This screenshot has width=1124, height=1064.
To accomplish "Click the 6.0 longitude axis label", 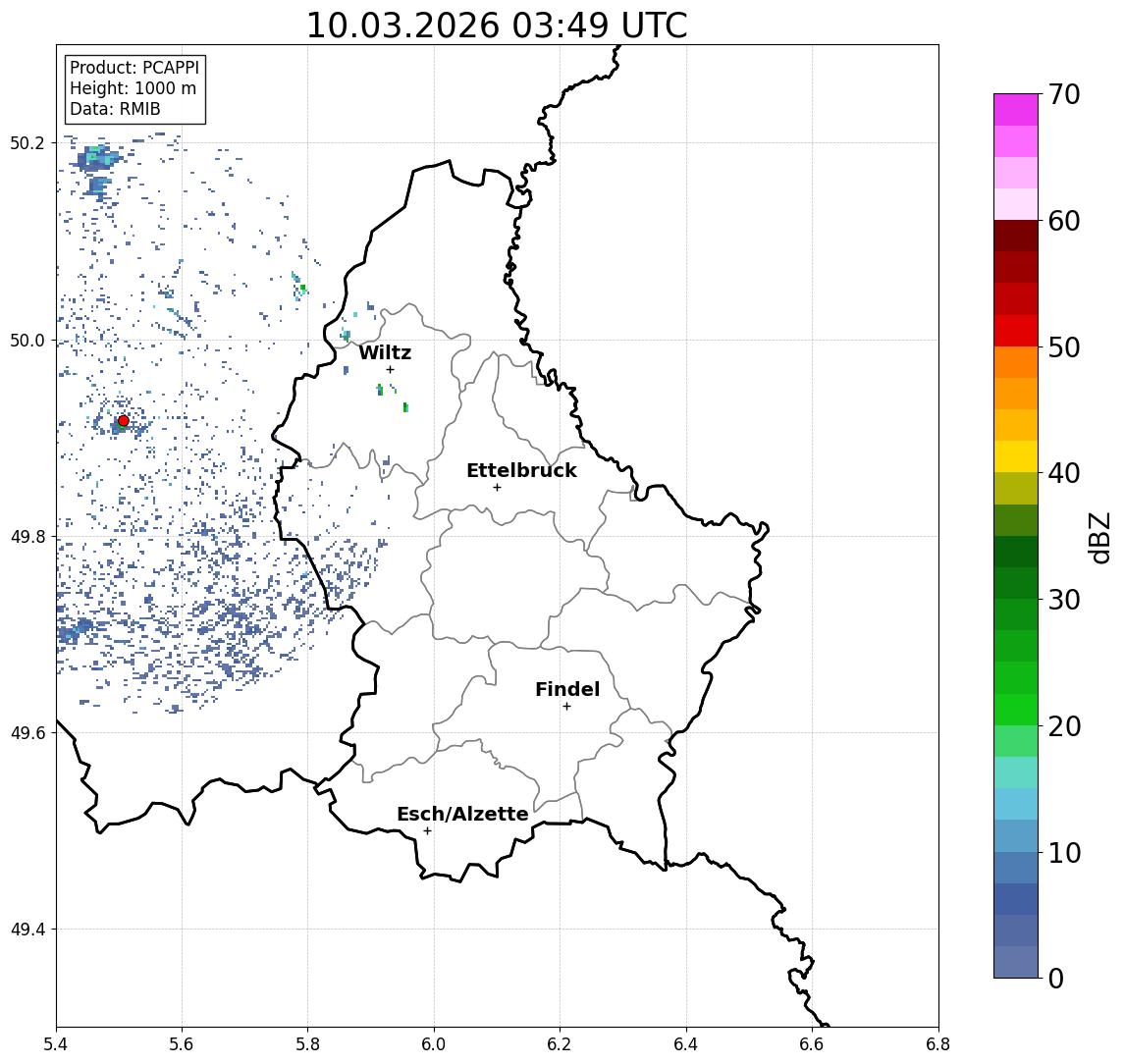I will tap(434, 1044).
